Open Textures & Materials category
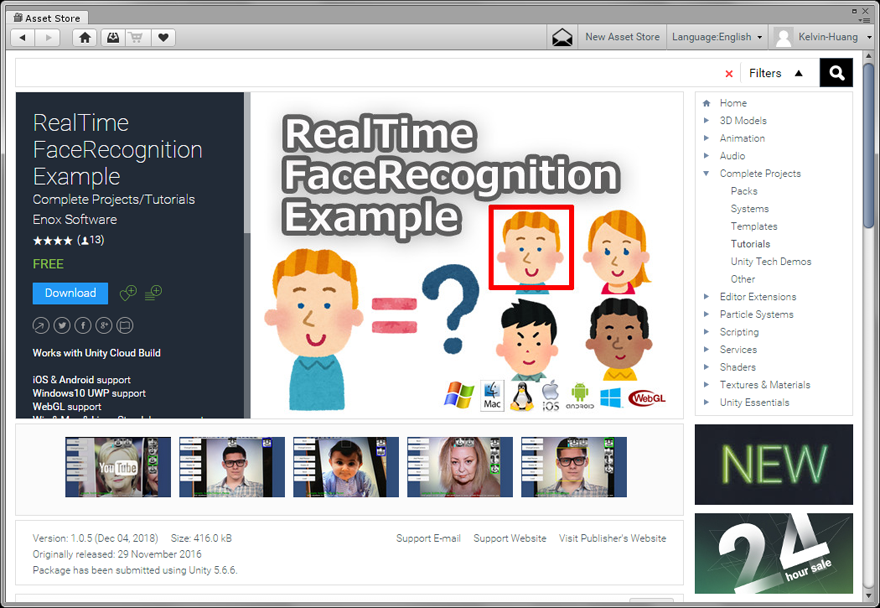The image size is (880, 608). click(764, 385)
